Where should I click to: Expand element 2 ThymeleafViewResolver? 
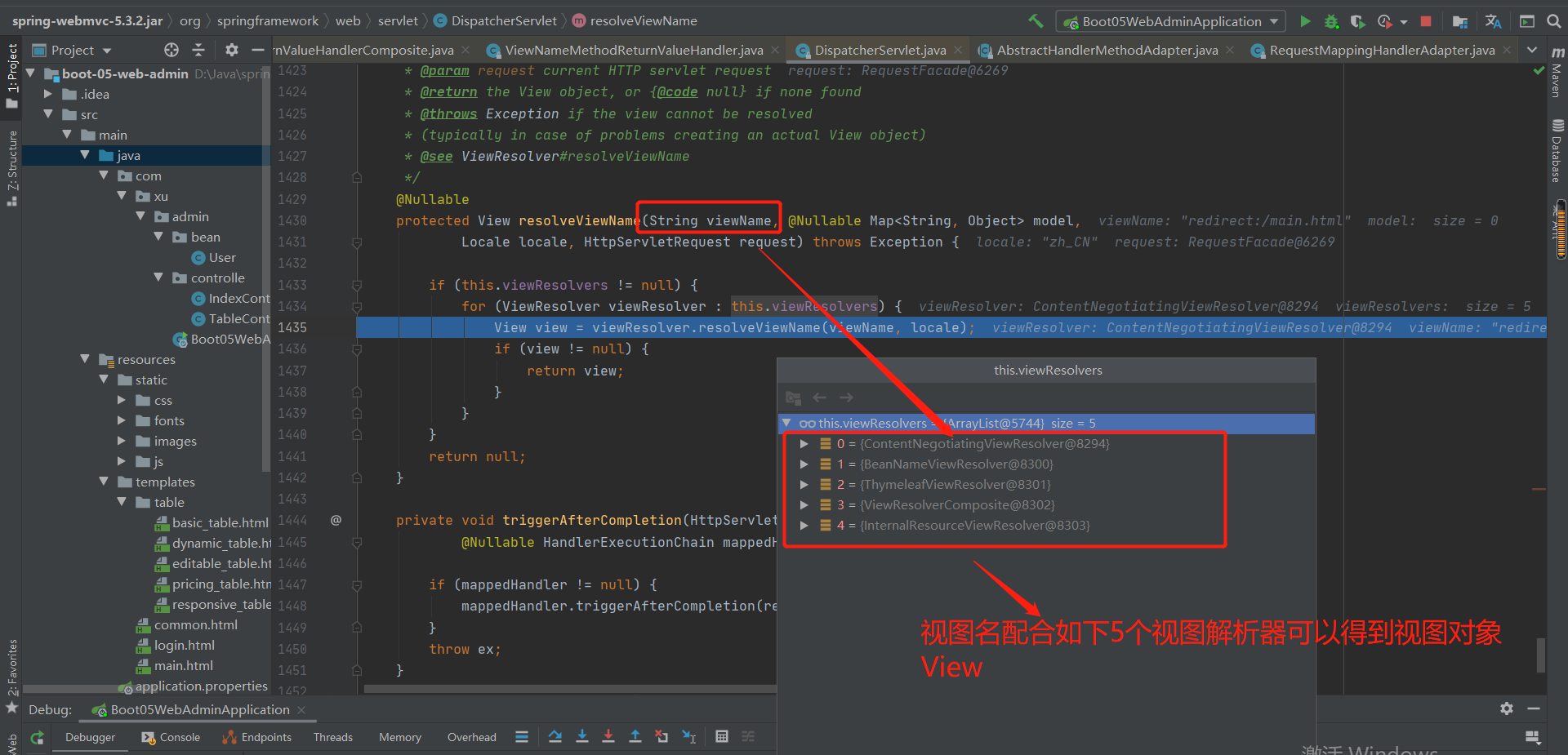tap(804, 484)
